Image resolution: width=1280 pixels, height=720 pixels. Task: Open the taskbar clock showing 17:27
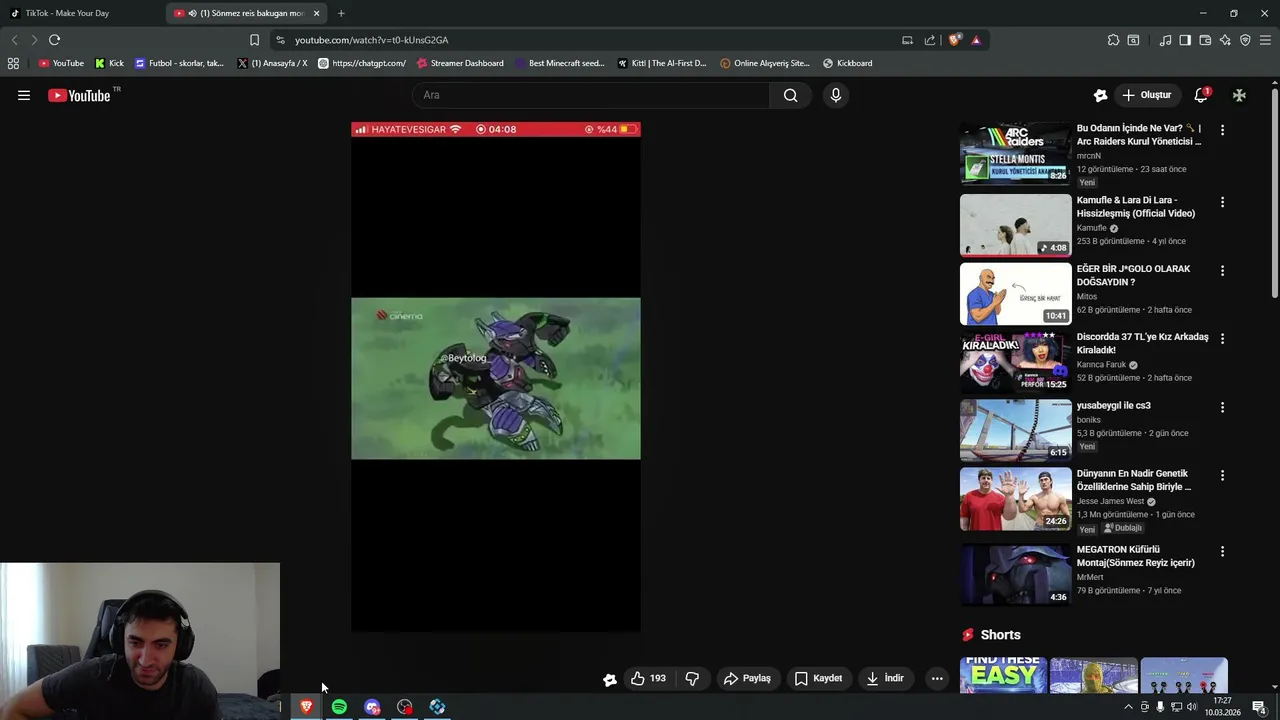click(x=1222, y=707)
